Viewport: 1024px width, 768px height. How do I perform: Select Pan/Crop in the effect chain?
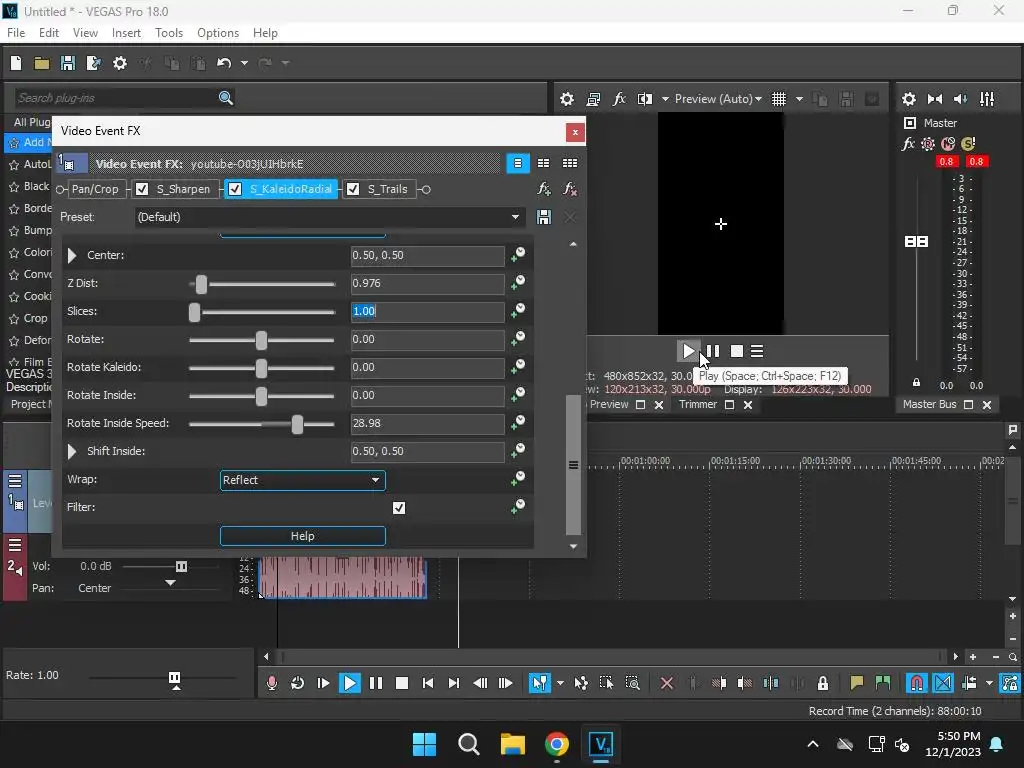tap(95, 189)
